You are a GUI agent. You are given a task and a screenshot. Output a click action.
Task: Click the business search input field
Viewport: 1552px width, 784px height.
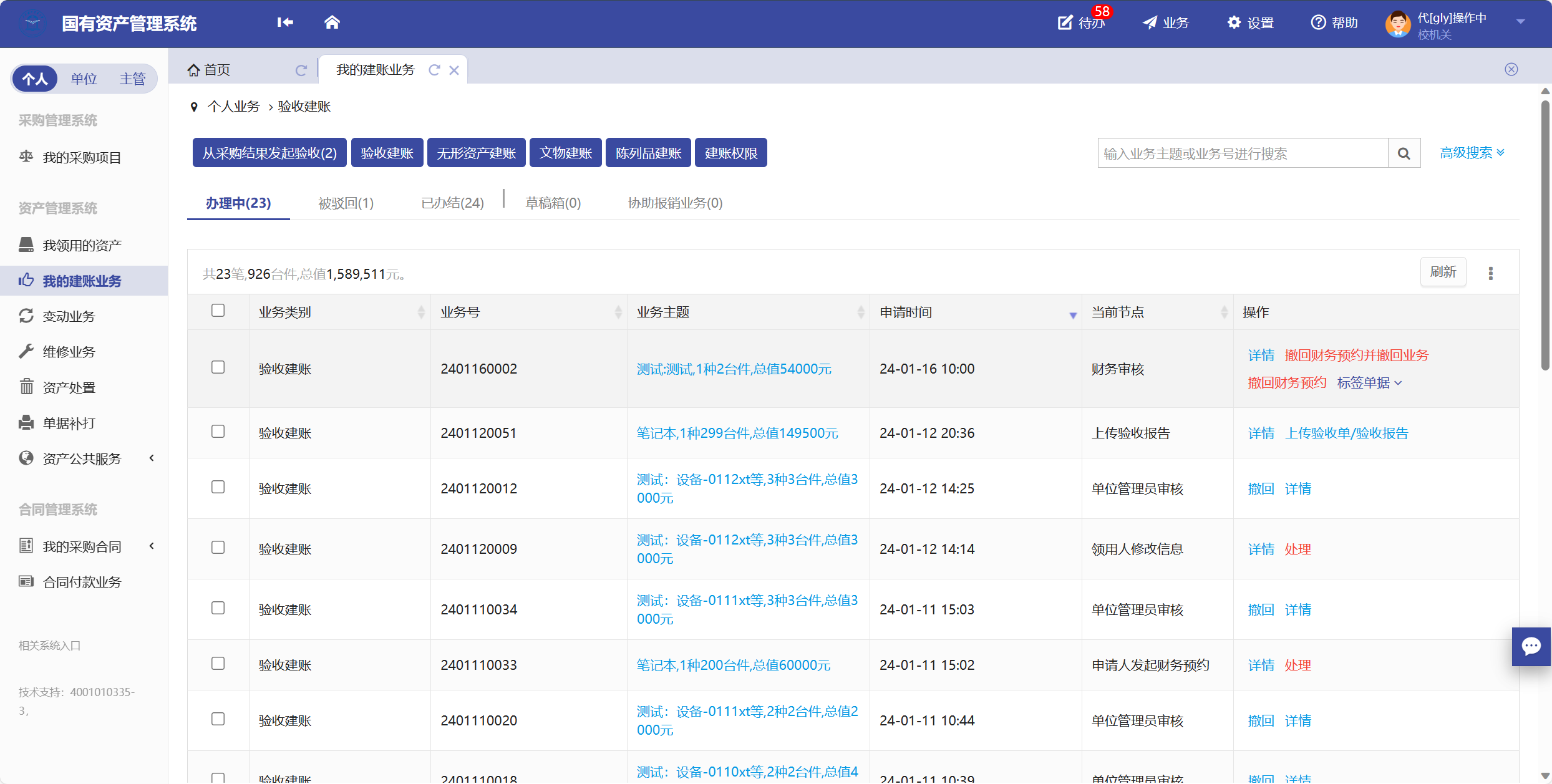click(x=1241, y=153)
